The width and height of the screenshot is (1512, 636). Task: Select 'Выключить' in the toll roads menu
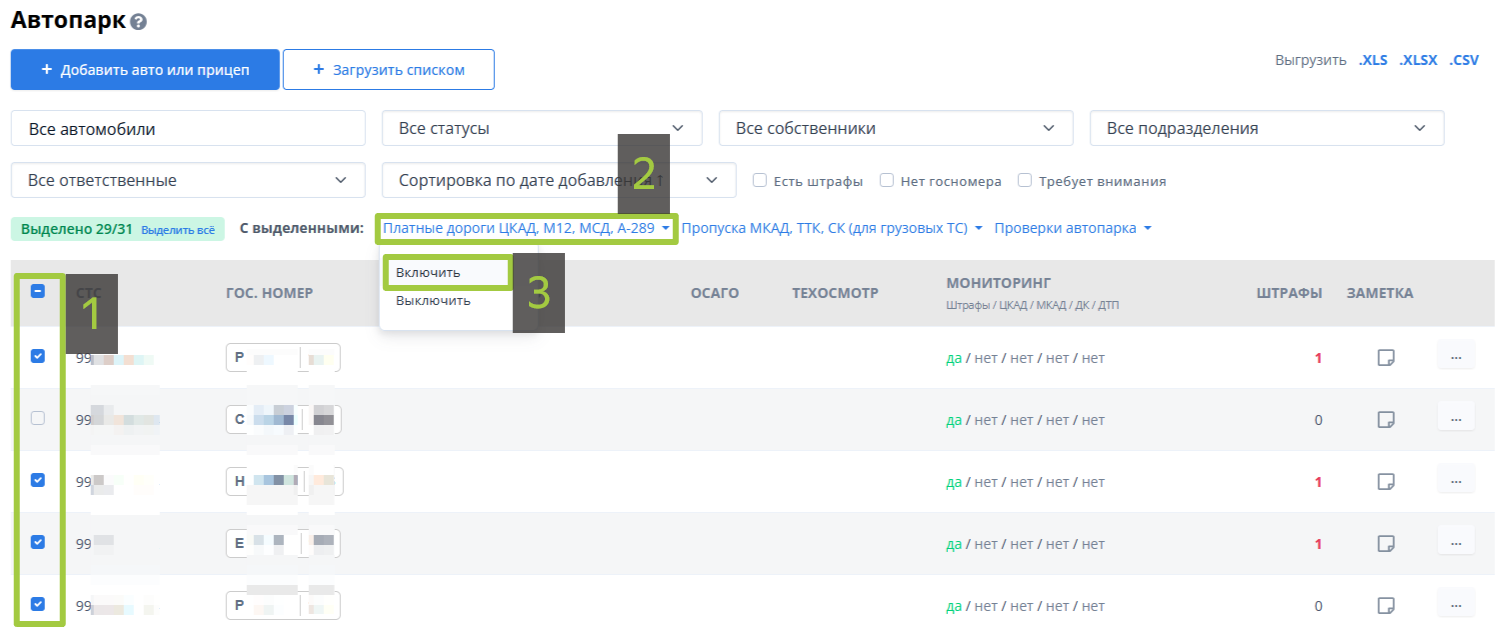pyautogui.click(x=432, y=300)
